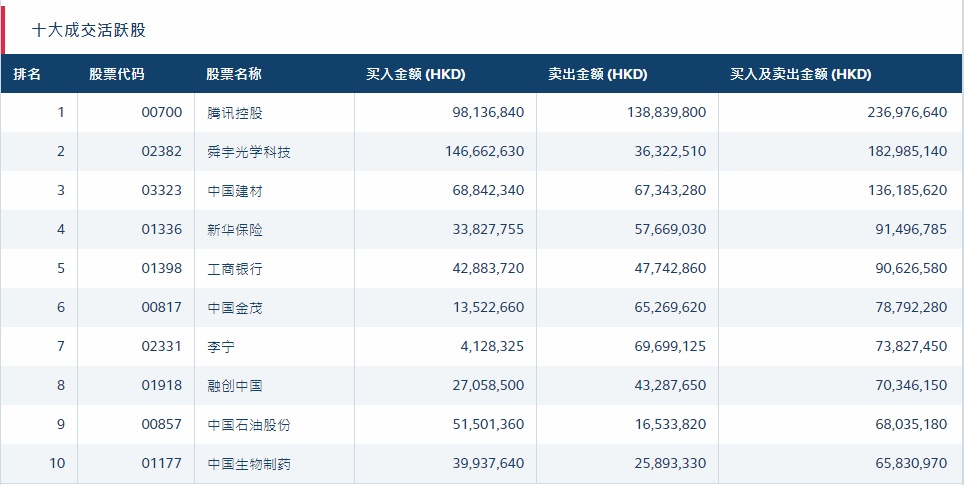
Task: Select stock name 中国建材
Action: click(x=235, y=191)
